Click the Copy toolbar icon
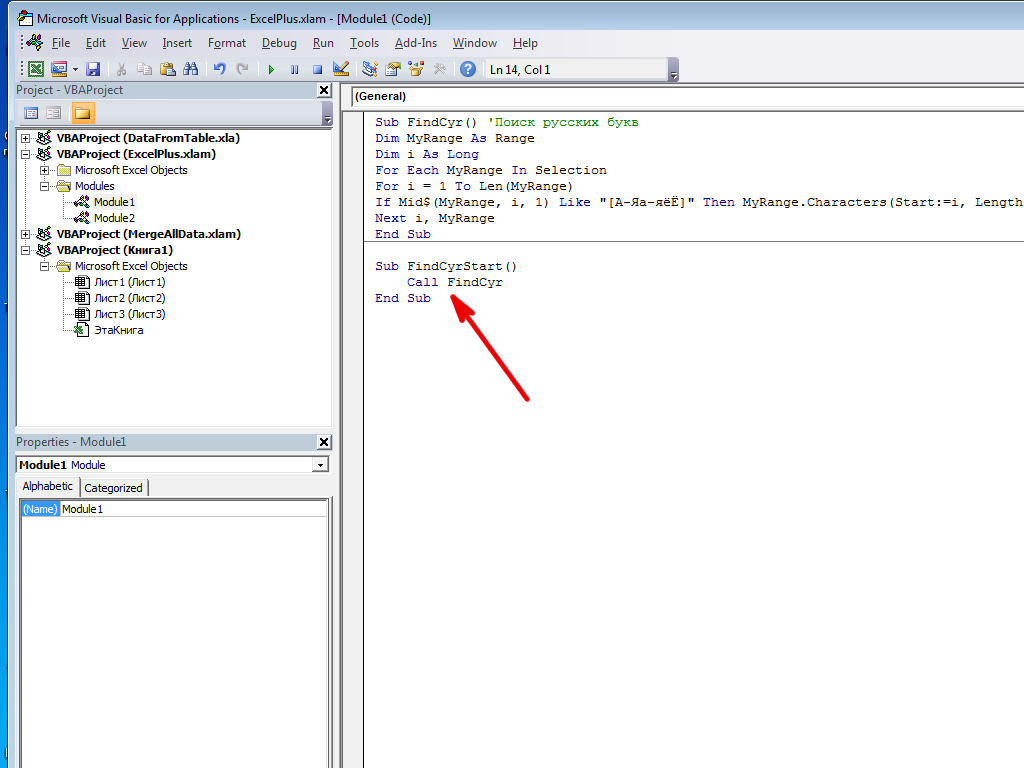 pyautogui.click(x=144, y=69)
